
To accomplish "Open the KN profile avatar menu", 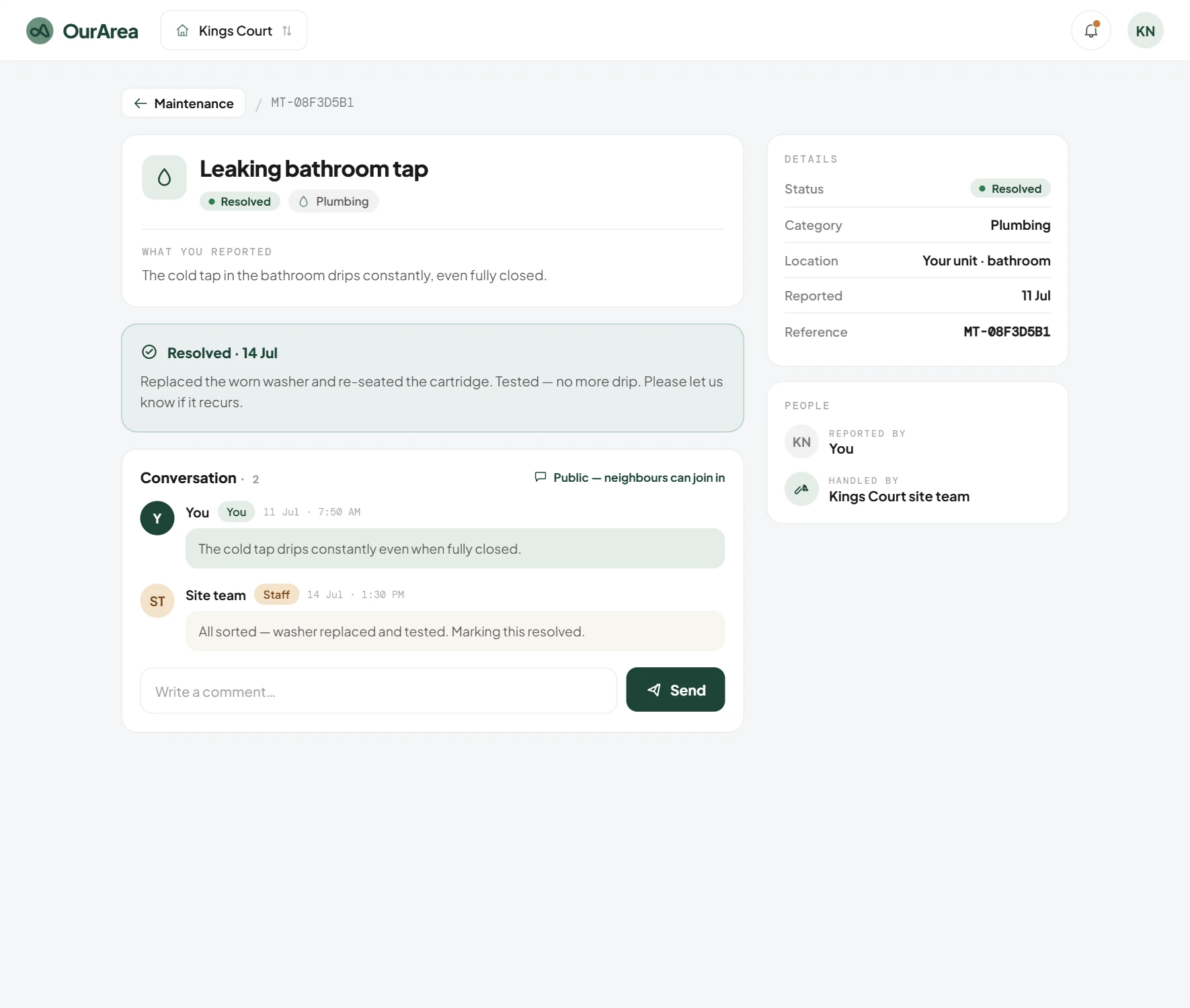I will click(1145, 31).
